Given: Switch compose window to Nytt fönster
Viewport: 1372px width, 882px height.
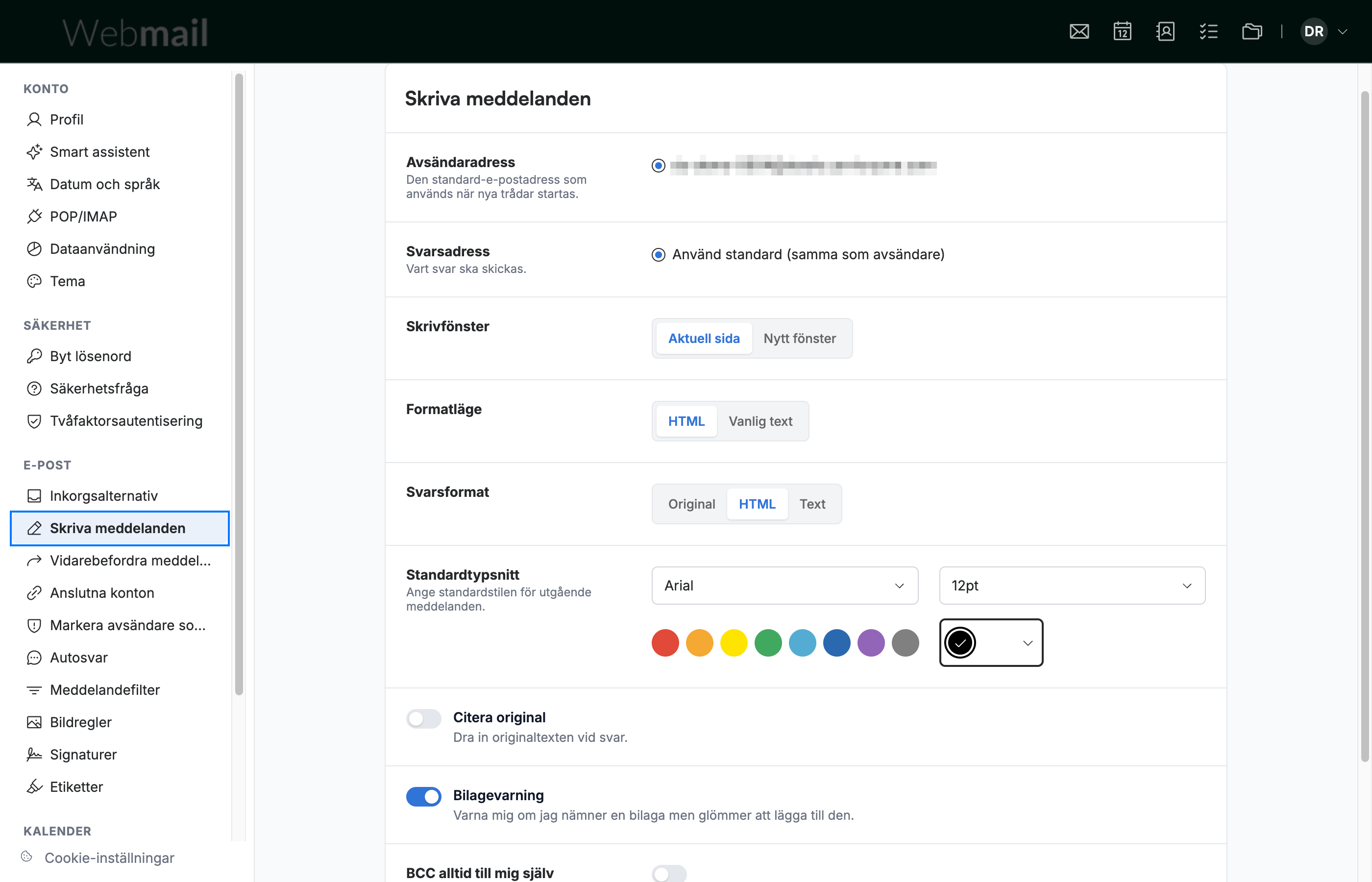Looking at the screenshot, I should 799,339.
